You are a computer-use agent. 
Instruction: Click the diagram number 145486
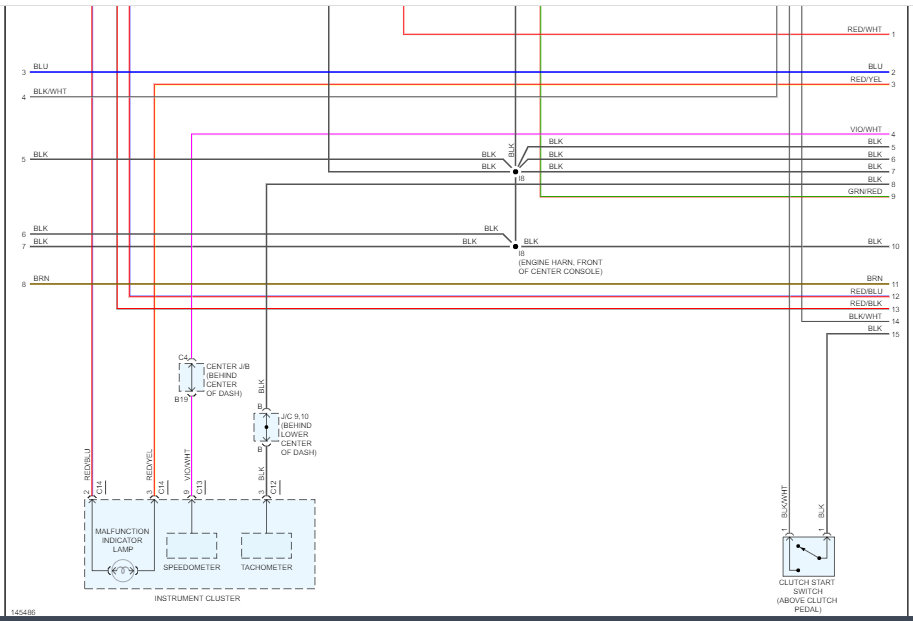pyautogui.click(x=21, y=611)
